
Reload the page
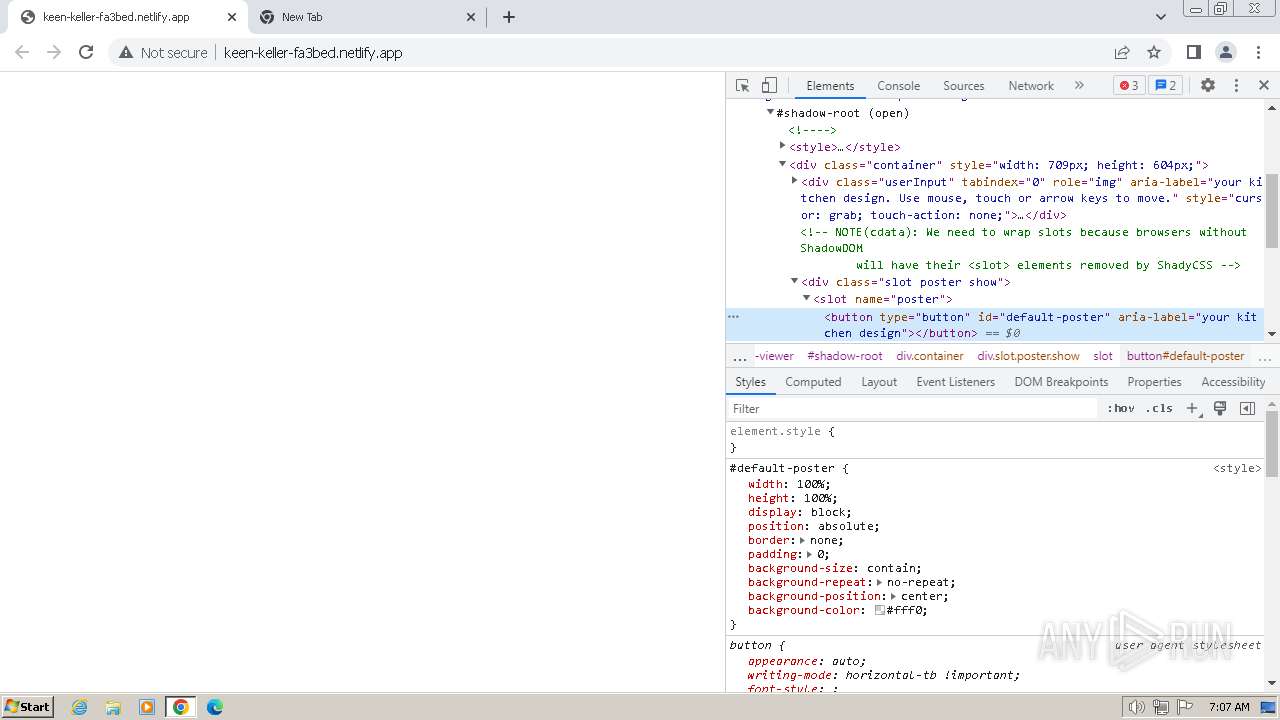pyautogui.click(x=86, y=52)
